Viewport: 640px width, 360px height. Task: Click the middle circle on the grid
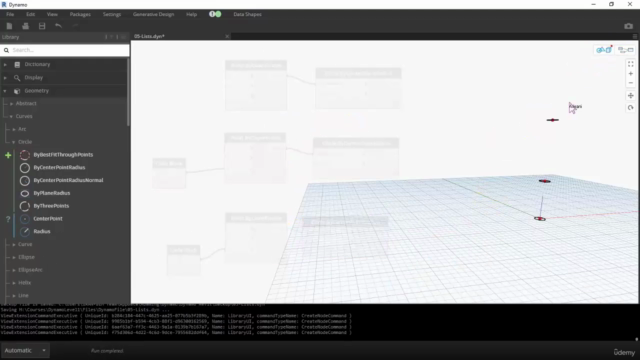pos(544,181)
